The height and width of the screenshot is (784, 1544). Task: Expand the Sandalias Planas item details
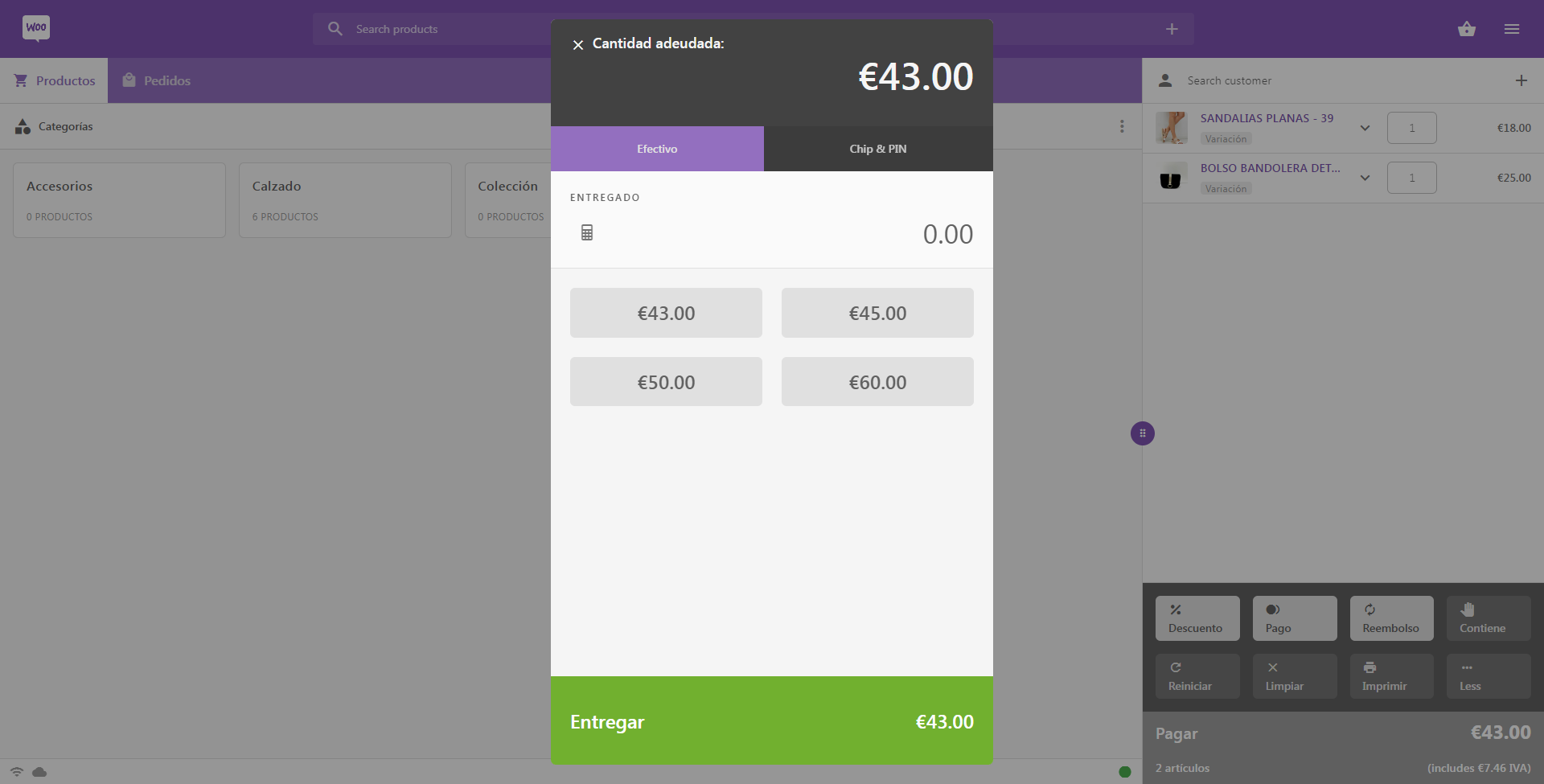click(1365, 128)
